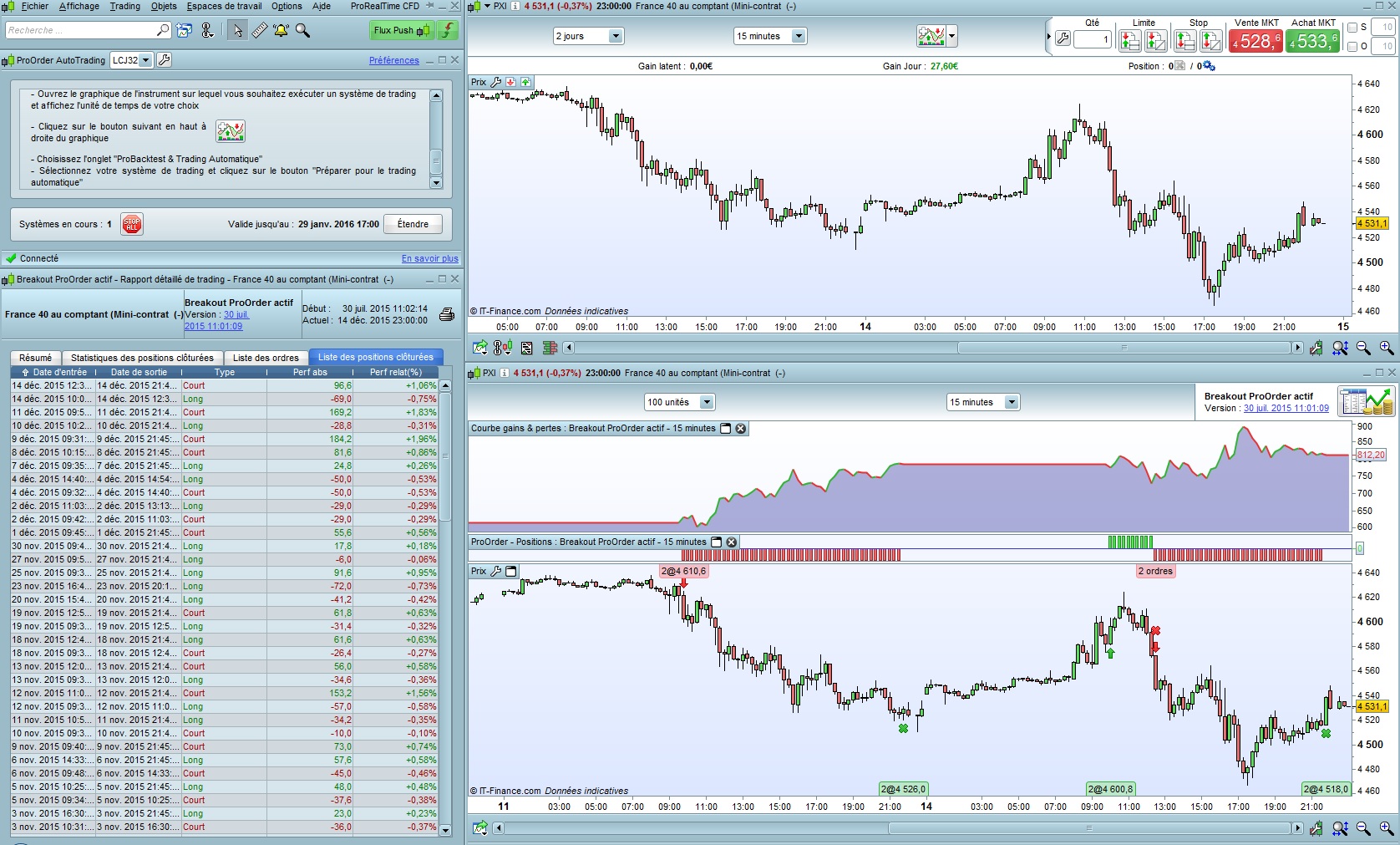Close the gains and losses curve panel
This screenshot has height=845, width=1400.
coord(740,429)
